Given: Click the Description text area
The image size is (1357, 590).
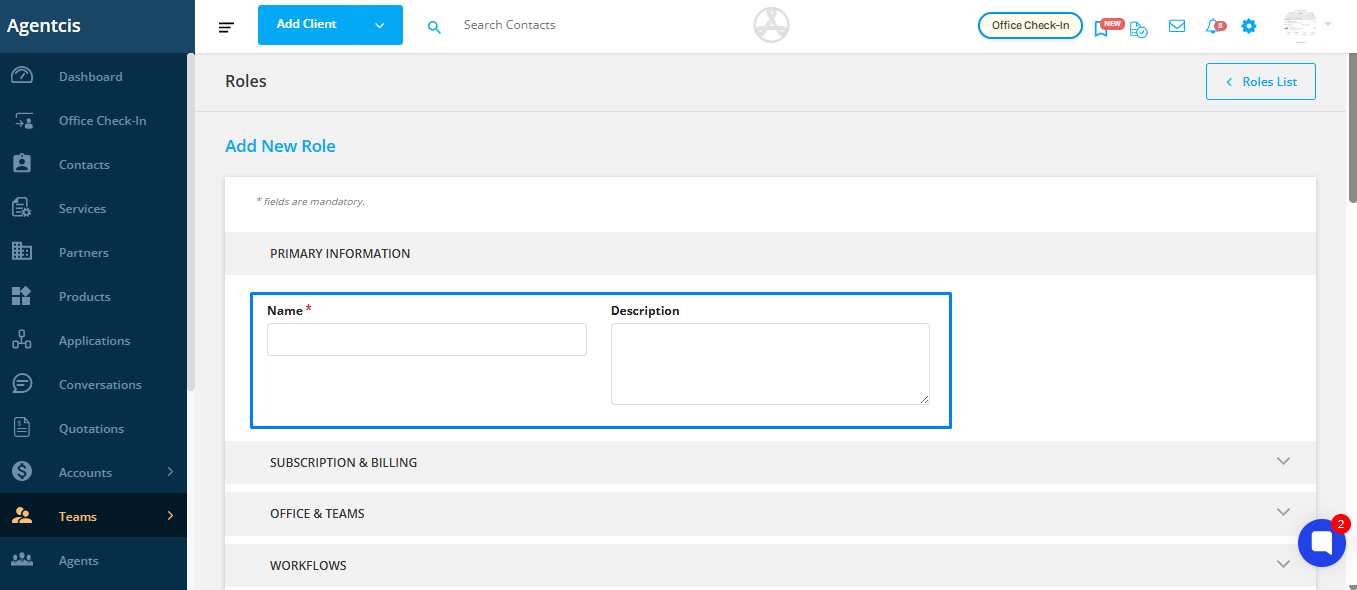Looking at the screenshot, I should [x=770, y=364].
